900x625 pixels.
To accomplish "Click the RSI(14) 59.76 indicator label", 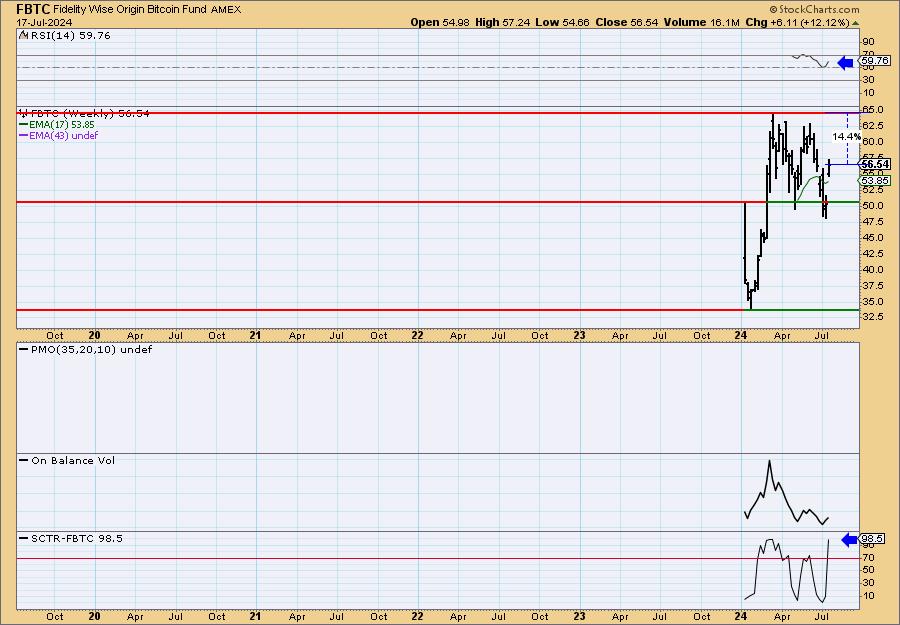I will coord(64,36).
